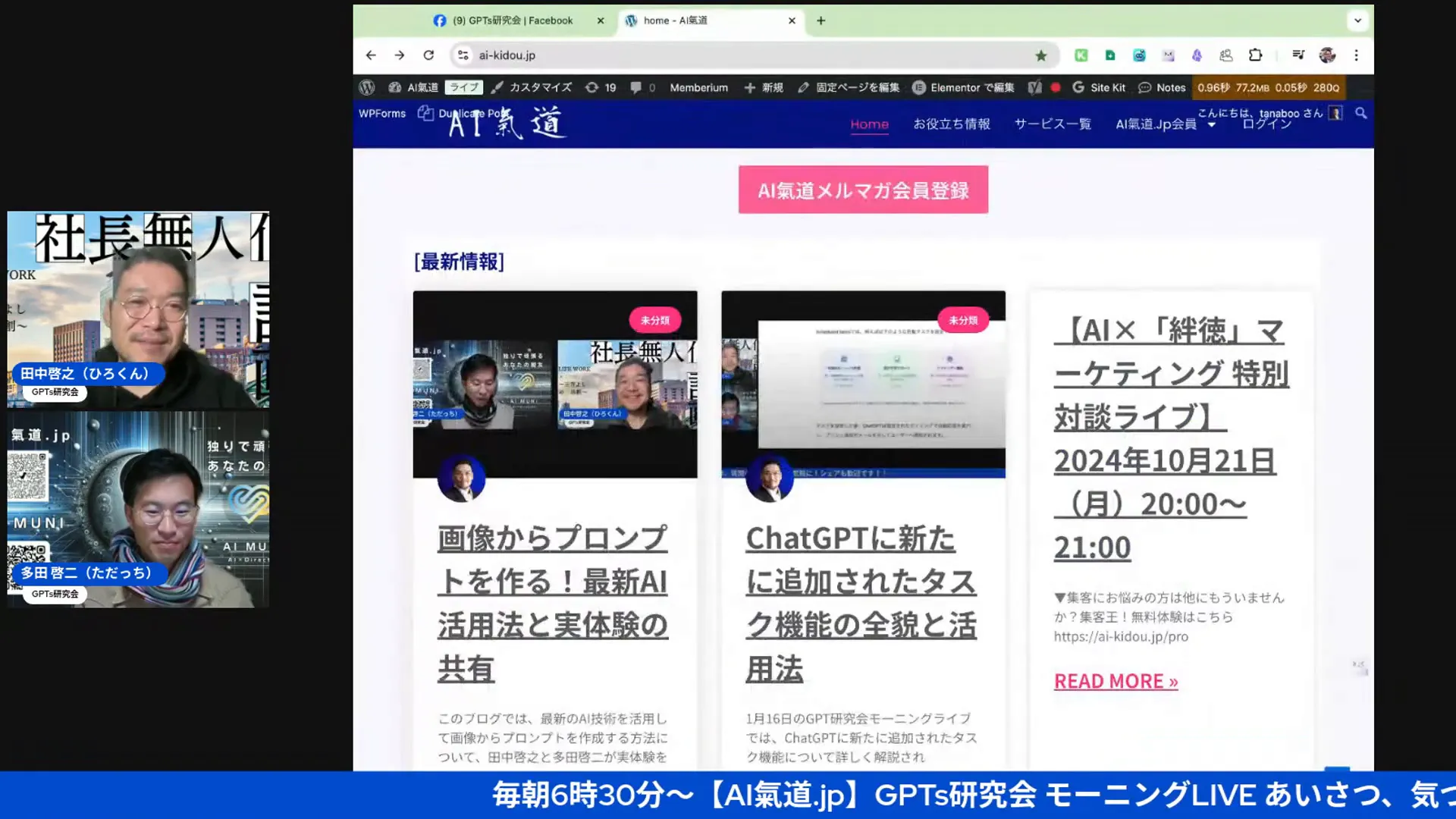Viewport: 1456px width, 819px height.
Task: Open post 画像からプロンプトを作る title link
Action: pyautogui.click(x=552, y=603)
